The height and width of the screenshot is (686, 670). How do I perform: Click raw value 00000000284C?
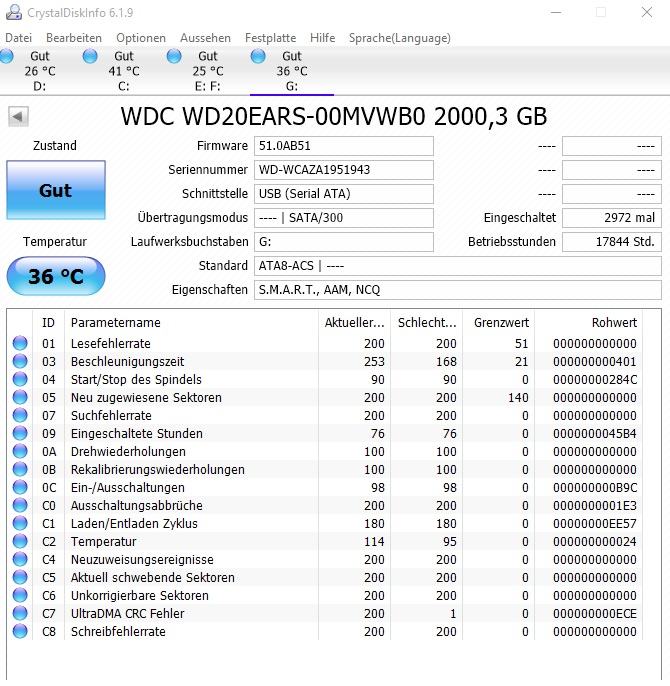[x=595, y=380]
